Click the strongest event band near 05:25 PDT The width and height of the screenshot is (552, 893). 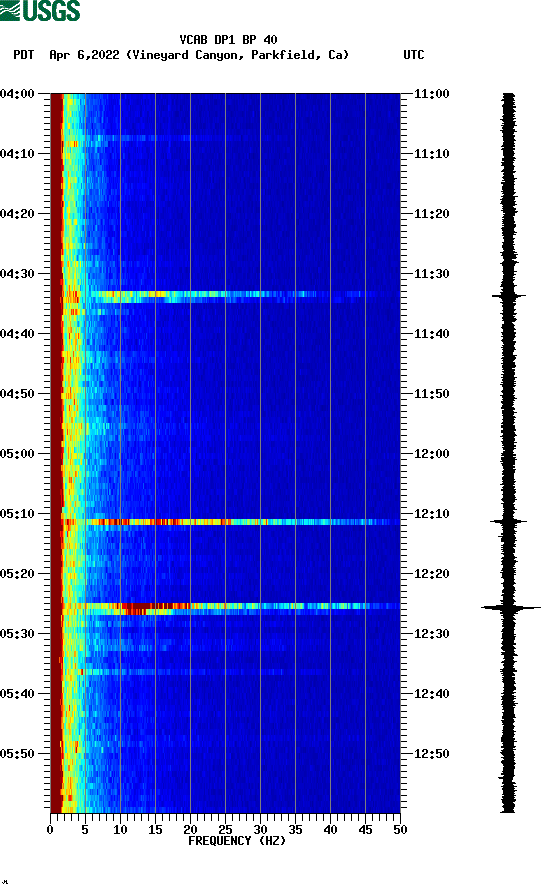[x=226, y=608]
